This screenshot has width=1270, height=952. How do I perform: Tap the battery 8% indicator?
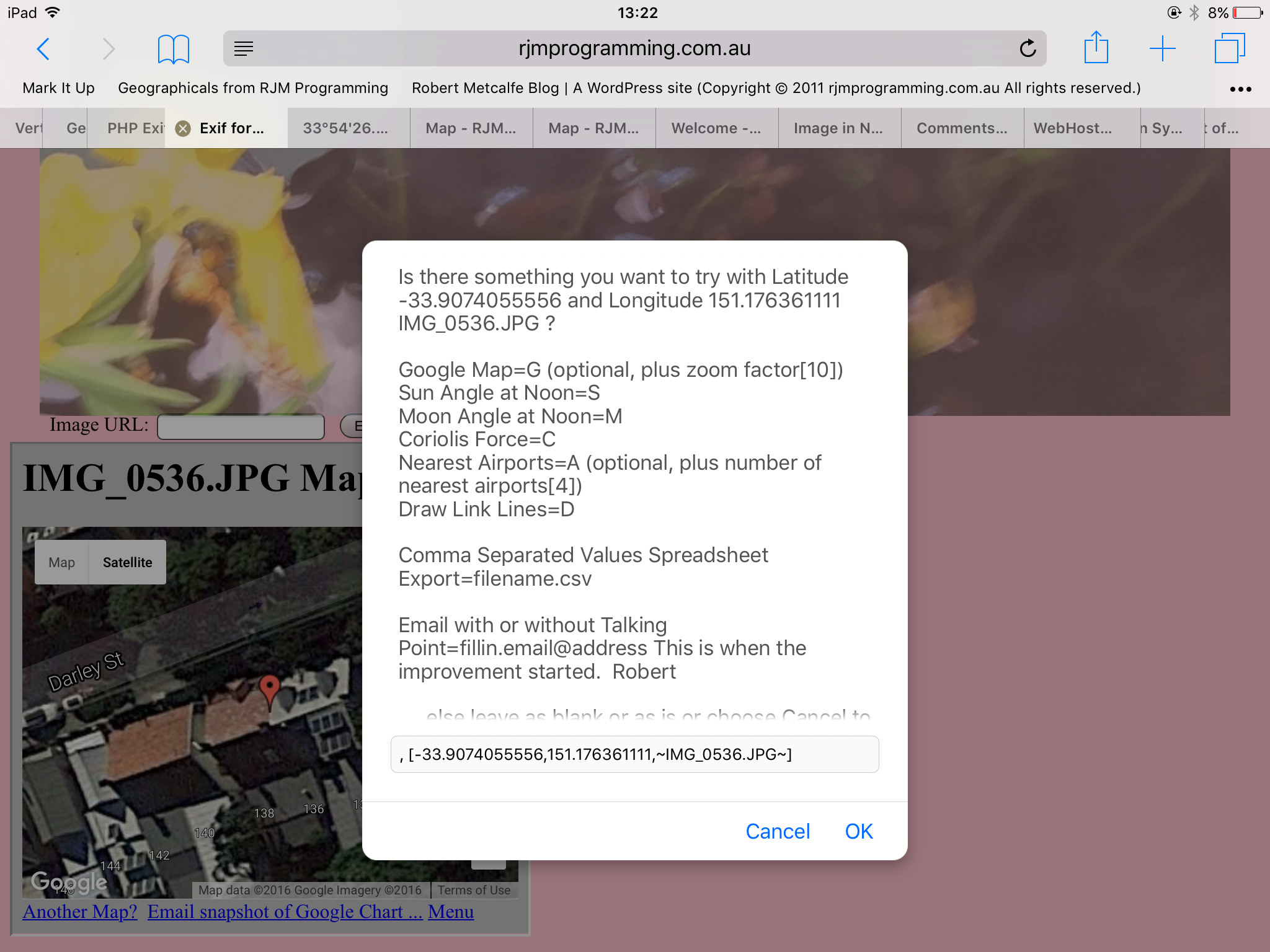pos(1235,12)
